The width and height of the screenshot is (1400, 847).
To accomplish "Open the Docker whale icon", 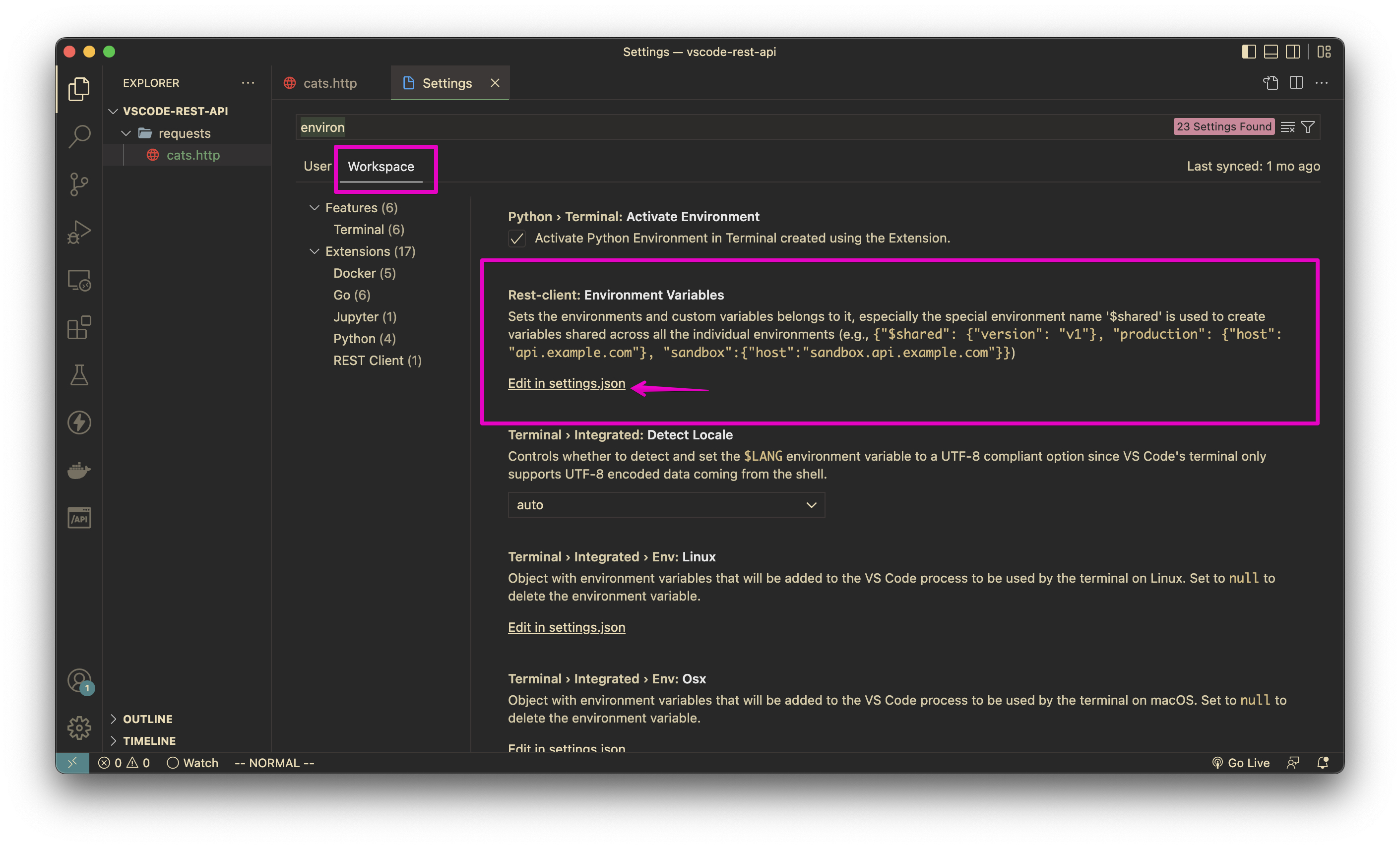I will point(79,471).
